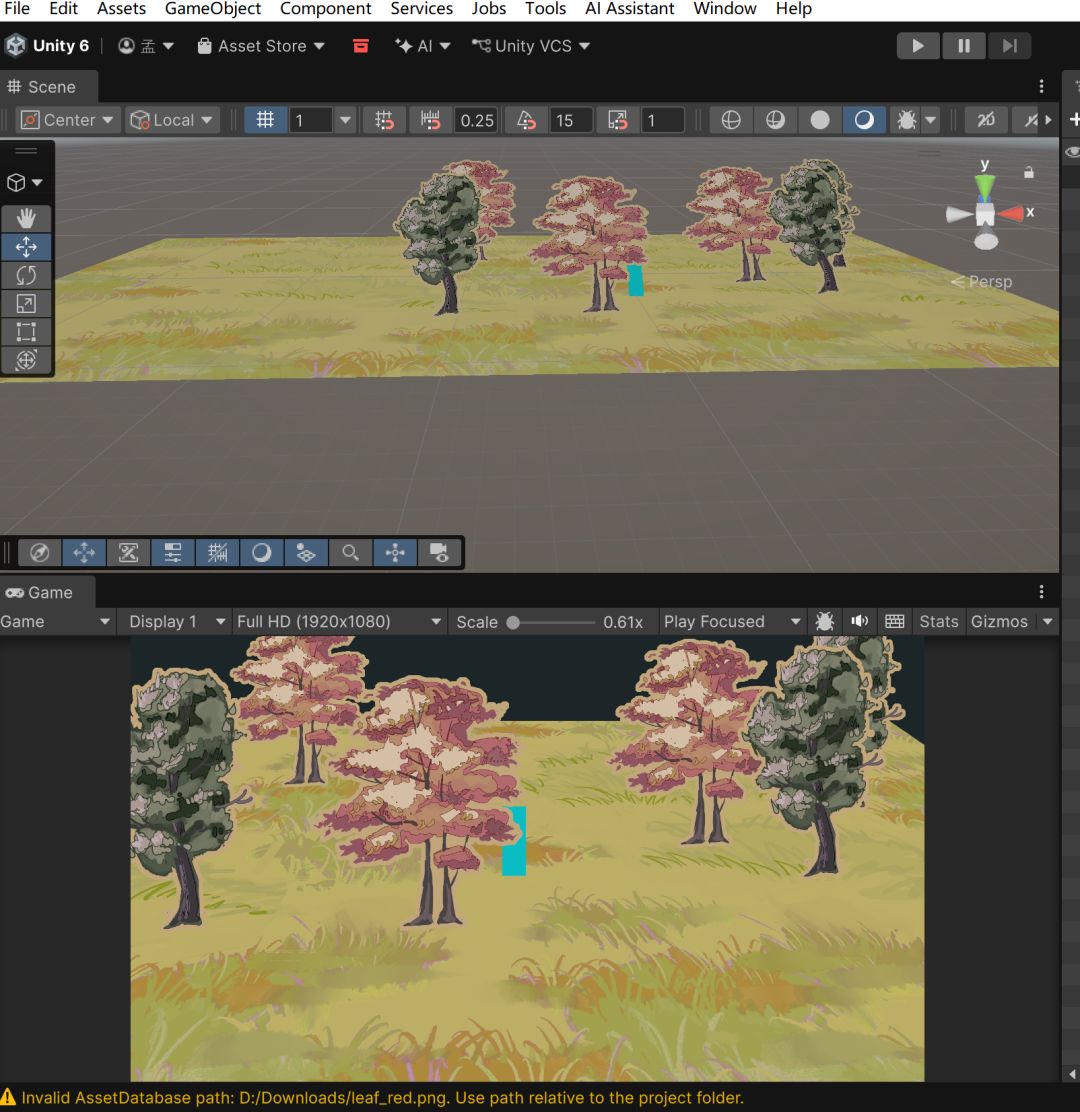Click the Game view keyboard shortcuts icon
Screen dimensions: 1080x1112
point(895,622)
